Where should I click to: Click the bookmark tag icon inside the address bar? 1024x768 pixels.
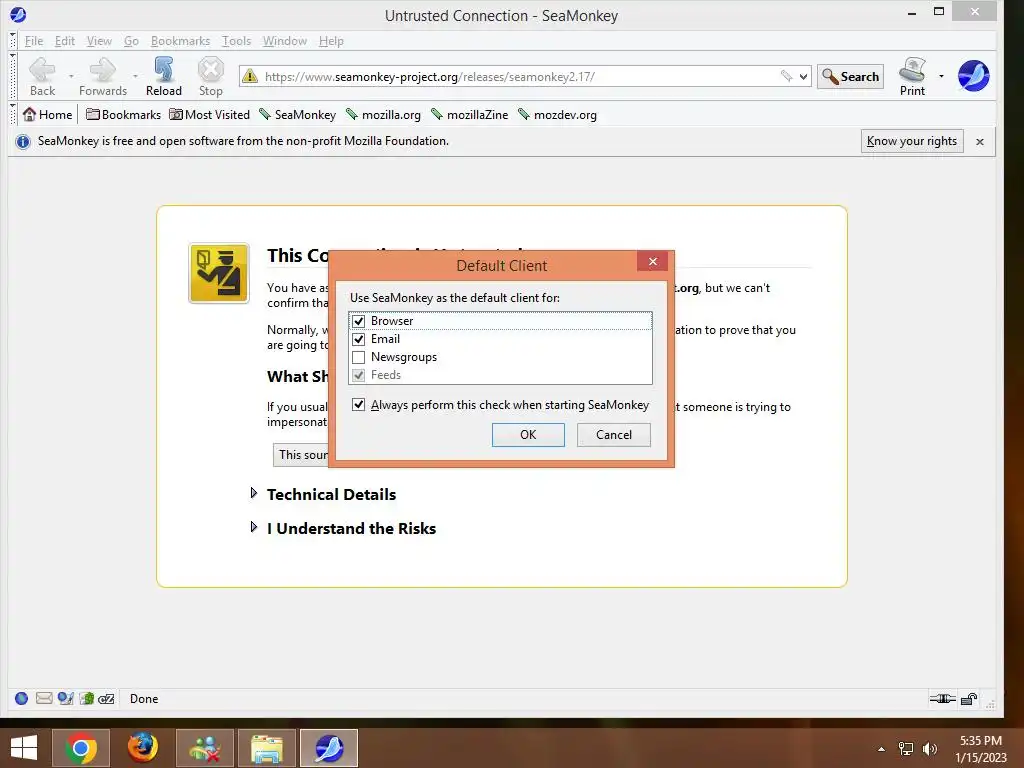tap(786, 76)
